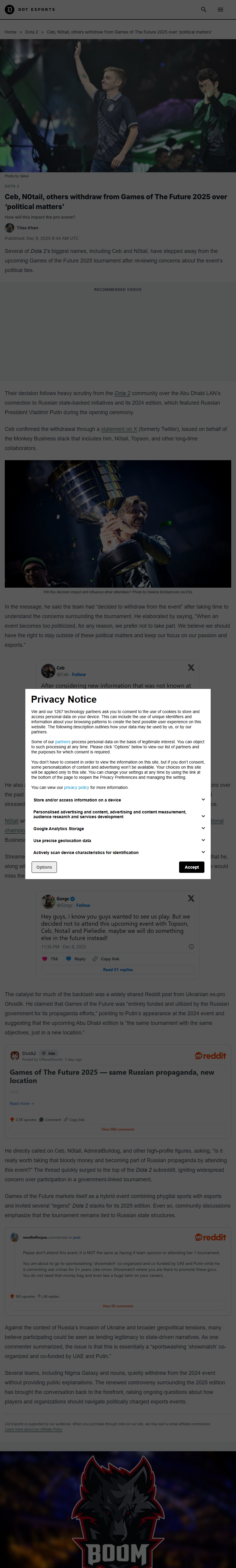Like Gorgc's tweet with heart icon

44,959
